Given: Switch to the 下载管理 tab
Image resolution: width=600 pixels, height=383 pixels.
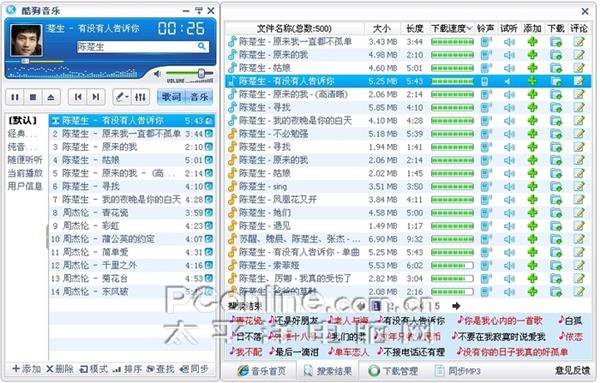Looking at the screenshot, I should (x=393, y=370).
